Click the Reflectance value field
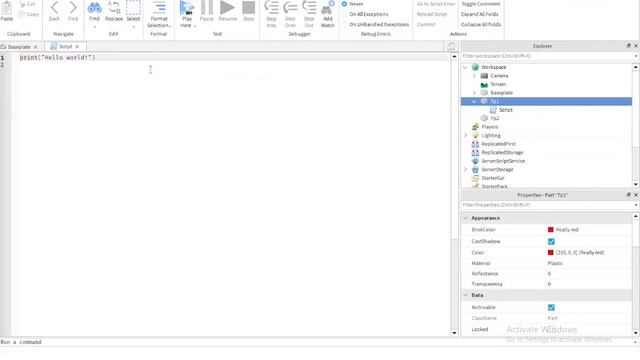Image resolution: width=640 pixels, height=360 pixels. click(589, 273)
